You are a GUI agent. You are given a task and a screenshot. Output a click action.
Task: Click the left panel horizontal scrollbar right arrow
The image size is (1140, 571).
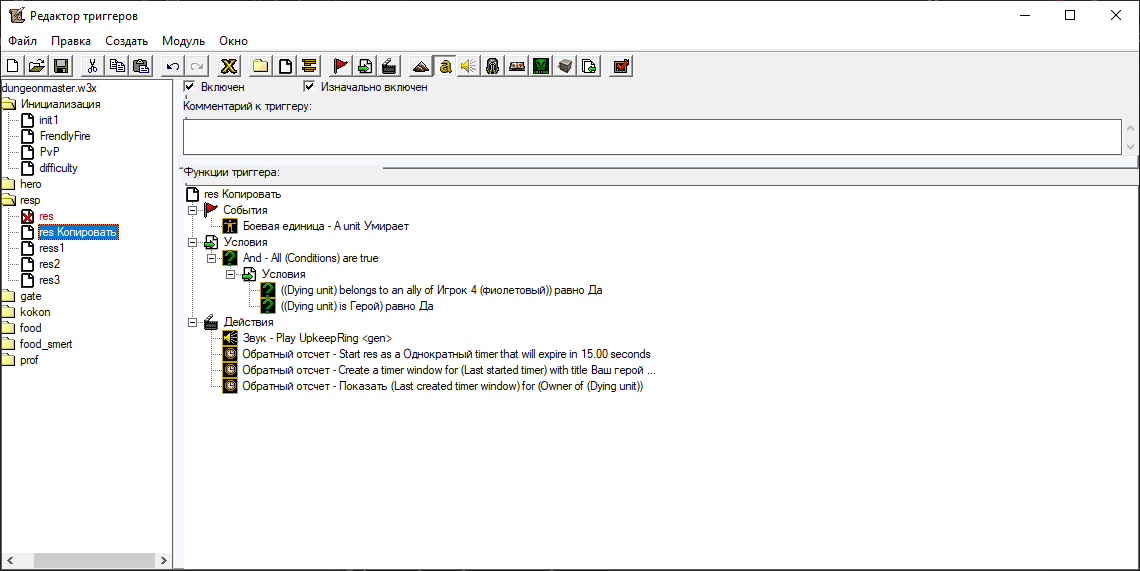click(164, 560)
